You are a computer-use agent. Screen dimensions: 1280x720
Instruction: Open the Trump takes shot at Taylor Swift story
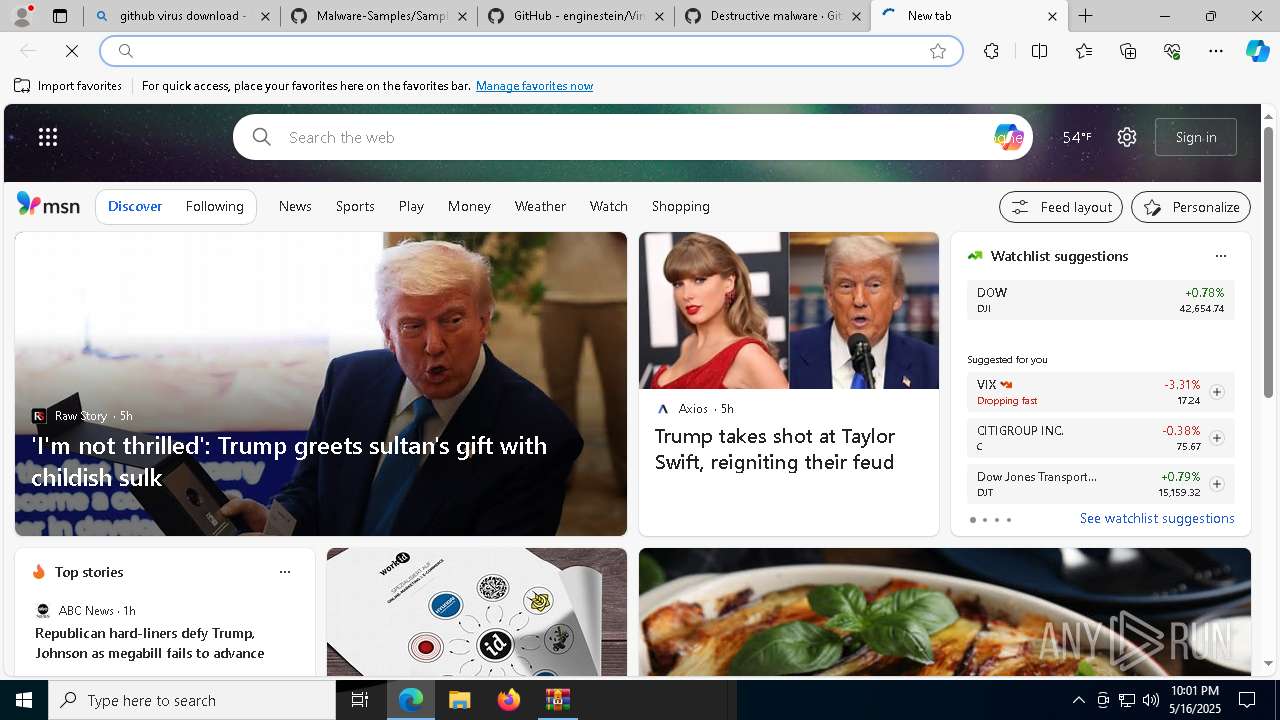[775, 449]
